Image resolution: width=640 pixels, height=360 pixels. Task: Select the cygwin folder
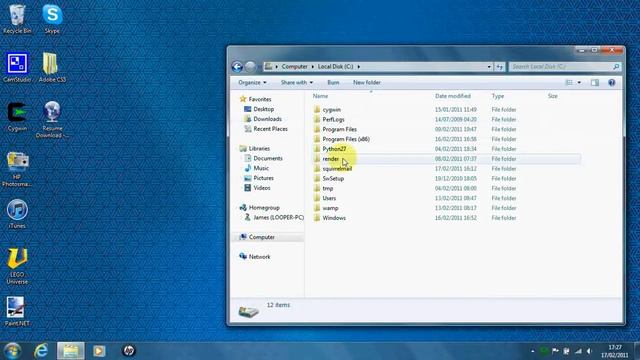(x=331, y=110)
